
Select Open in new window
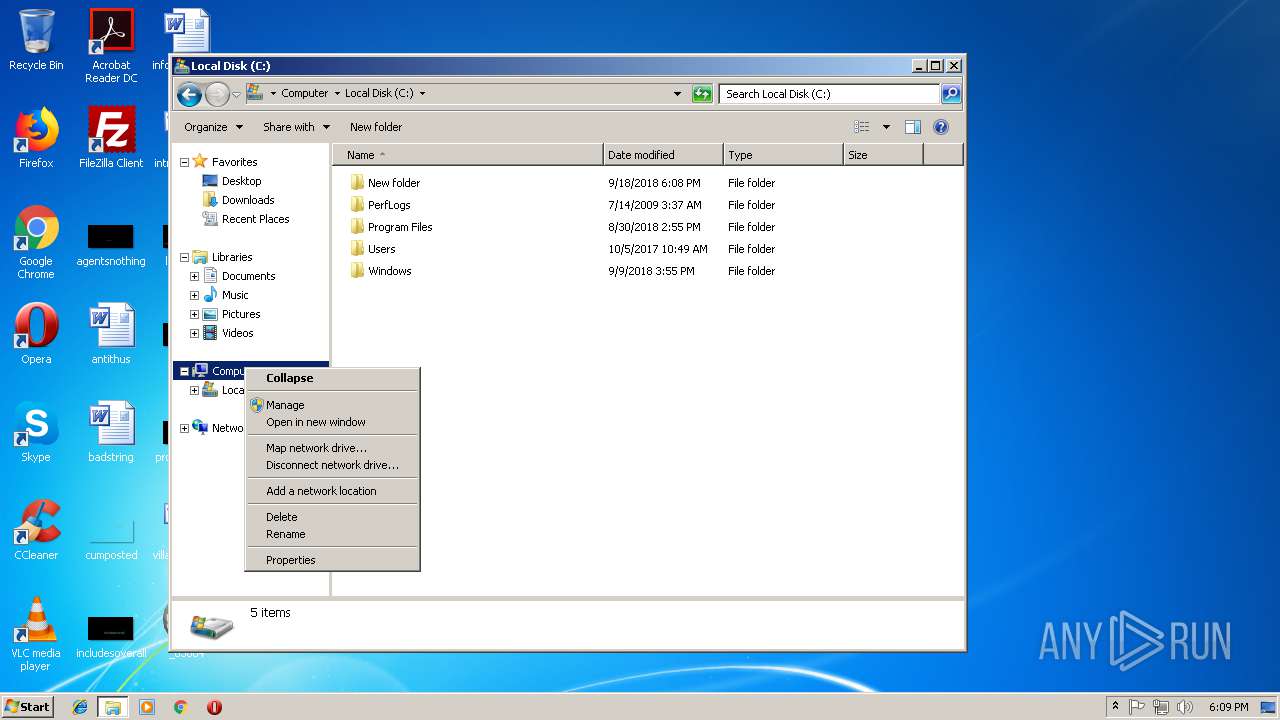point(332,422)
